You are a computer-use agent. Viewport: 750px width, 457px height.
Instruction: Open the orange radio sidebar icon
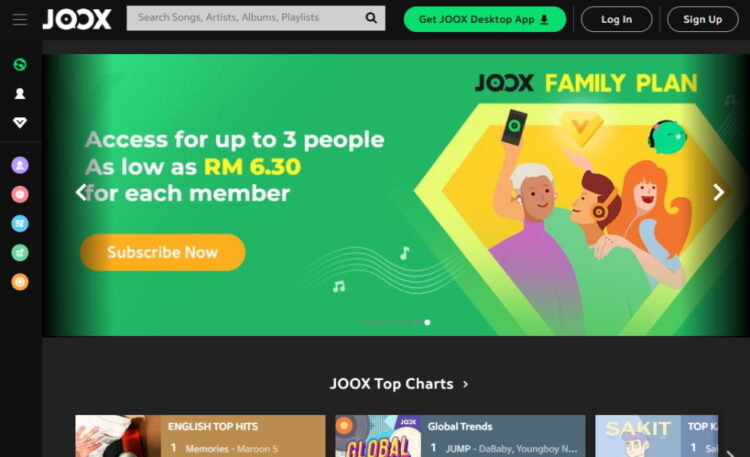tap(20, 282)
